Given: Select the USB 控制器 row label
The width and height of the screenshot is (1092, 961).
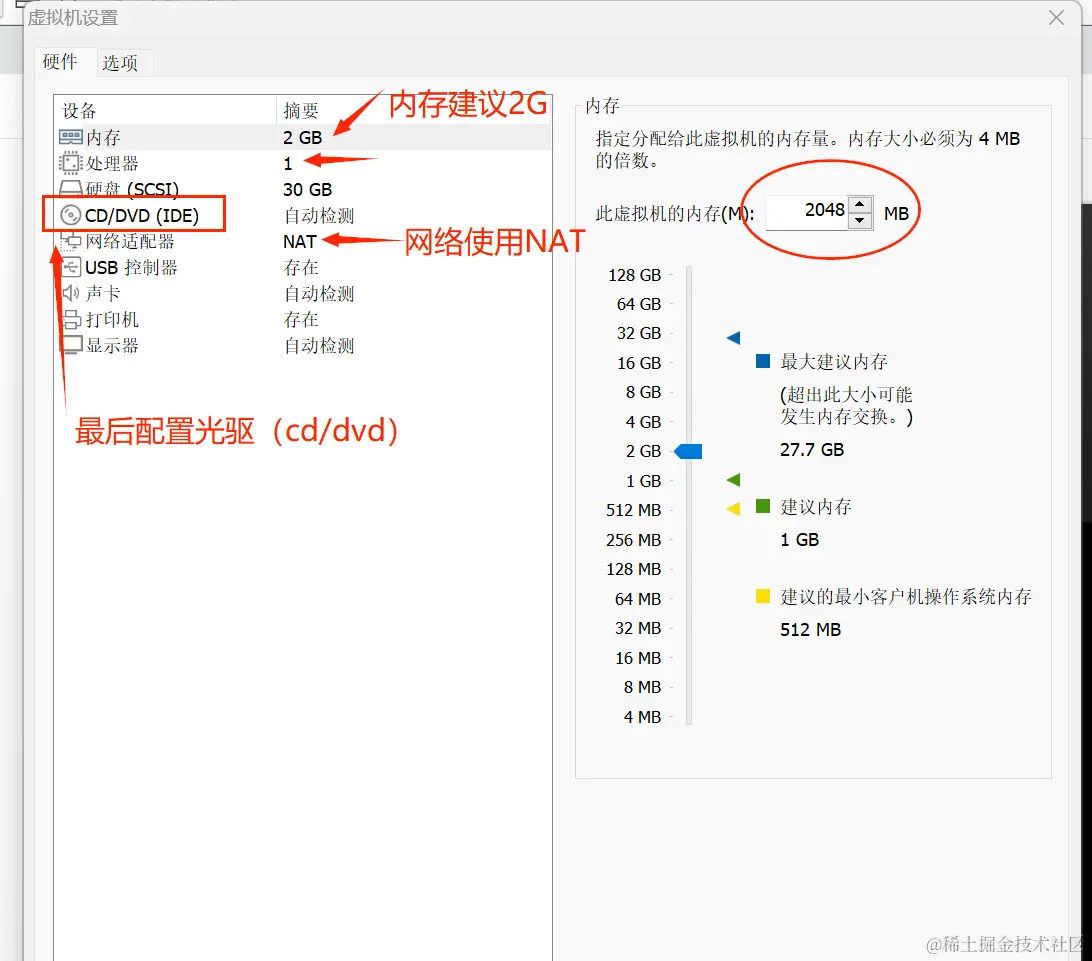Looking at the screenshot, I should coord(131,267).
